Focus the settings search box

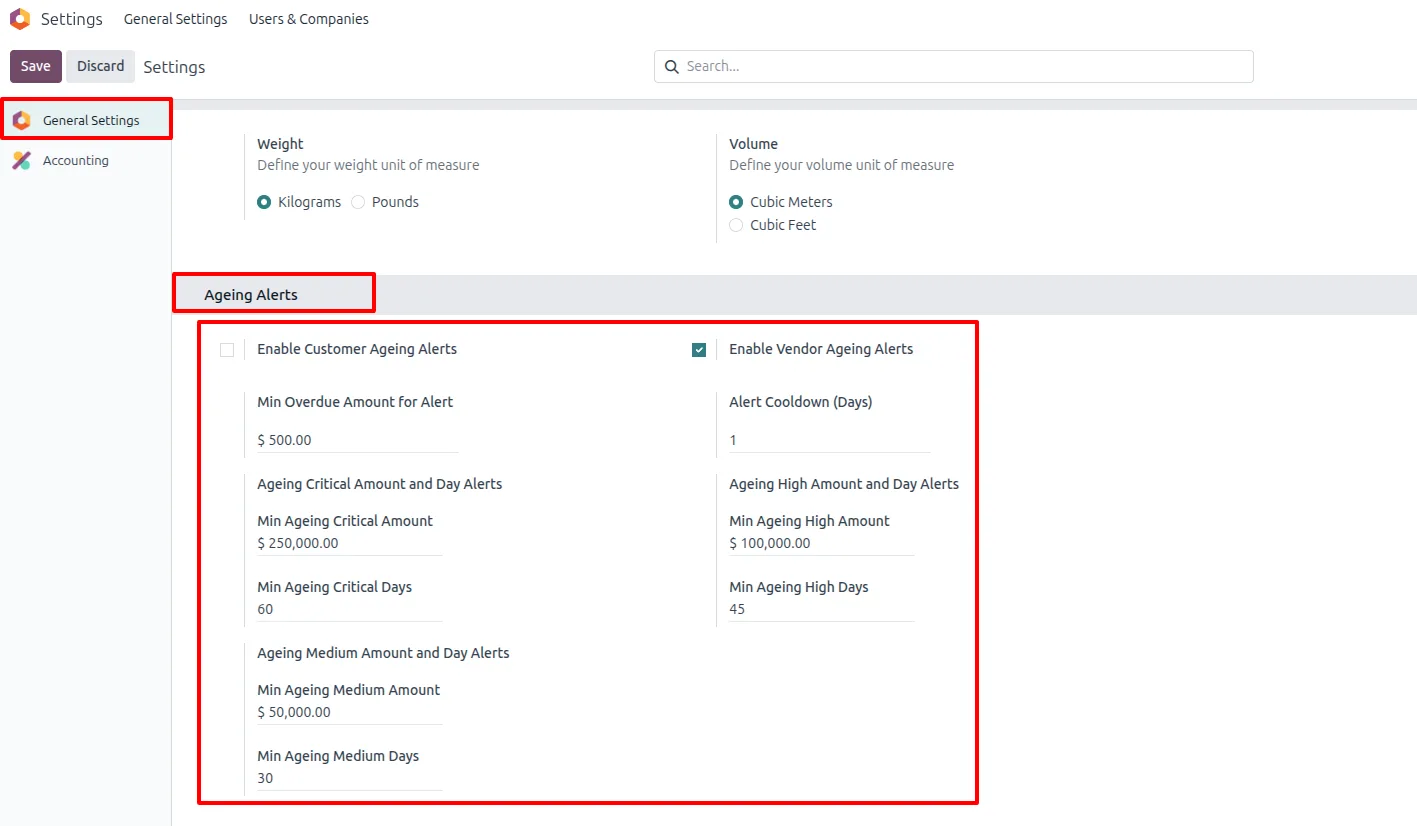pos(954,66)
